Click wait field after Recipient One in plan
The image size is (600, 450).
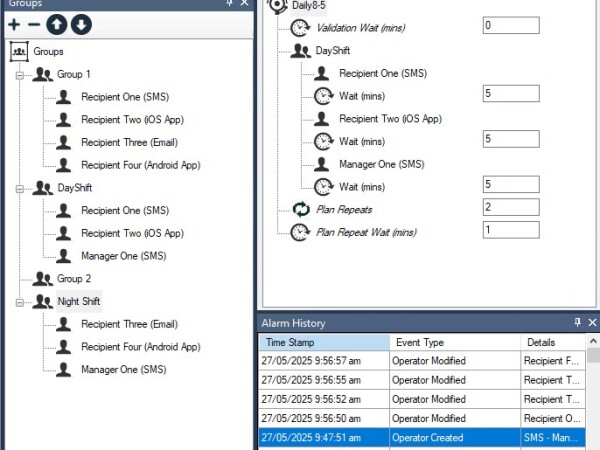pos(511,93)
